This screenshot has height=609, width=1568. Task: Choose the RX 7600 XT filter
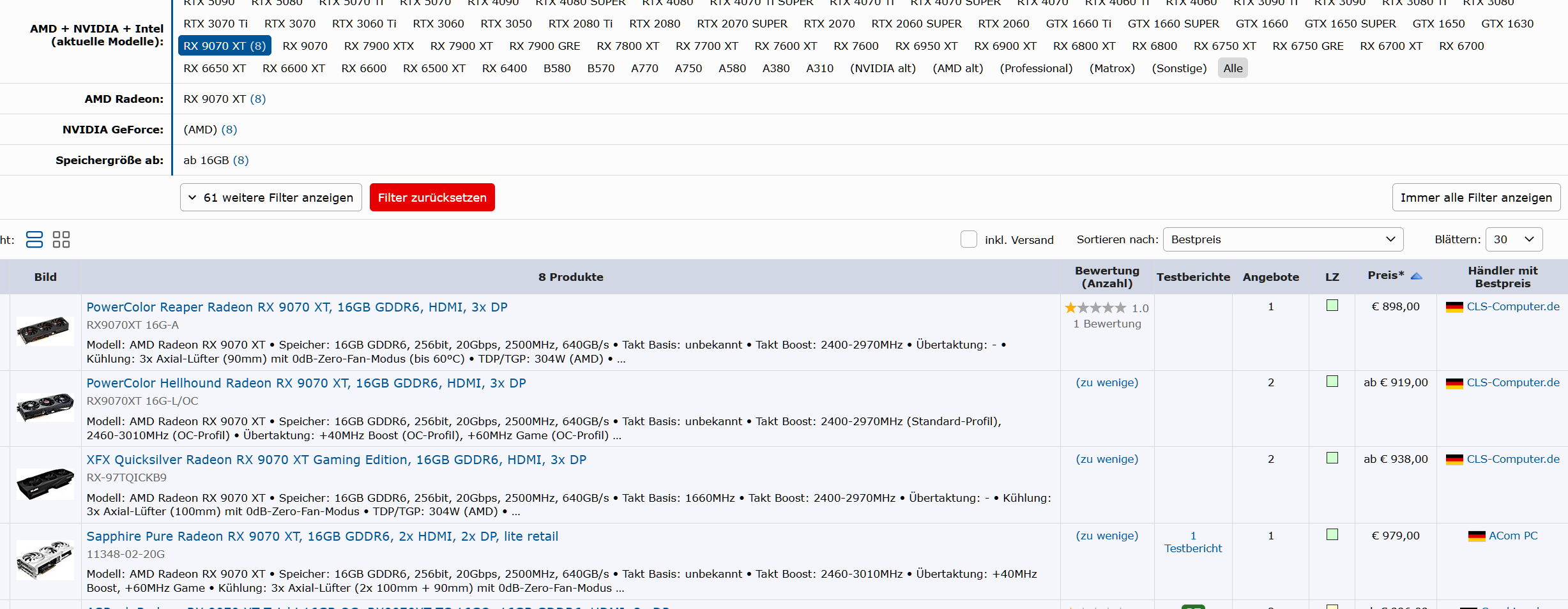tap(786, 46)
